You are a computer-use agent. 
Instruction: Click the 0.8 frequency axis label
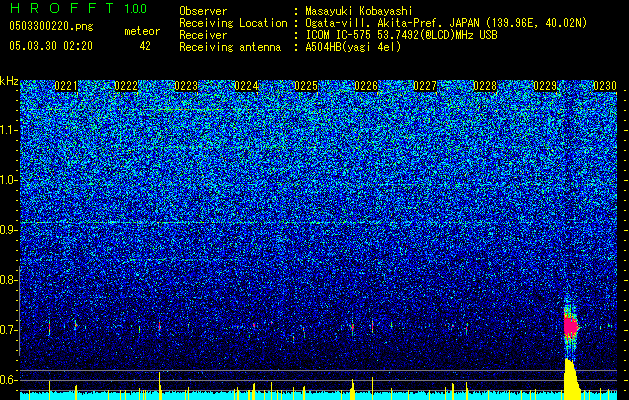[x=8, y=280]
